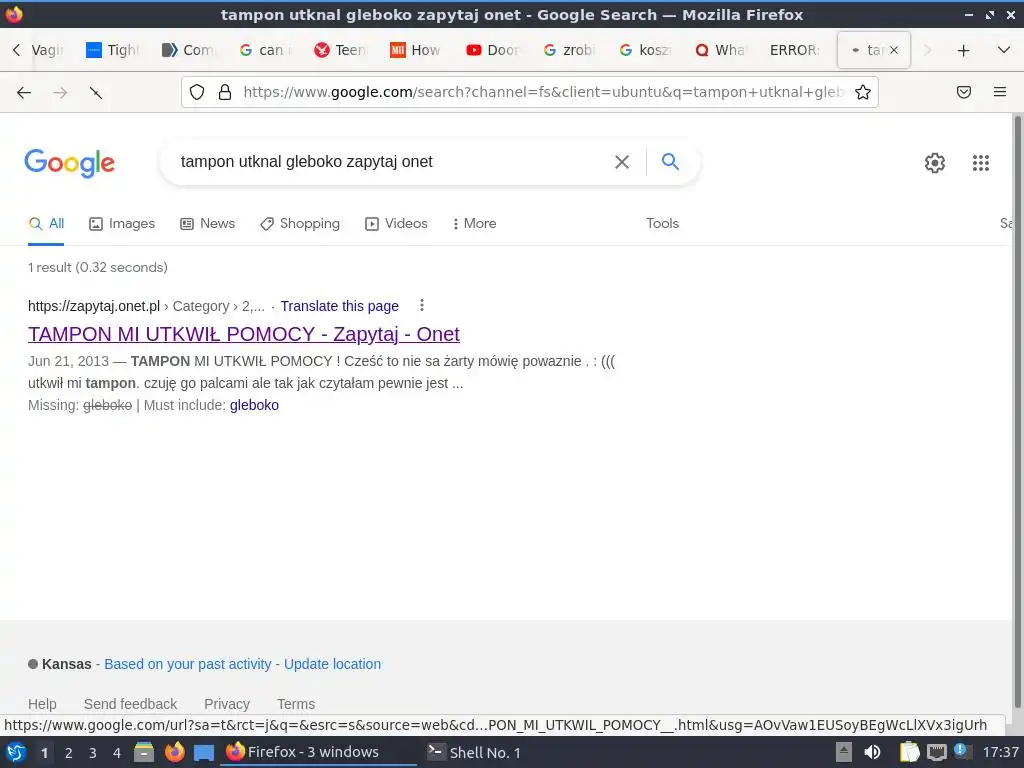This screenshot has width=1024, height=768.
Task: Open the search Tools options
Action: point(662,223)
